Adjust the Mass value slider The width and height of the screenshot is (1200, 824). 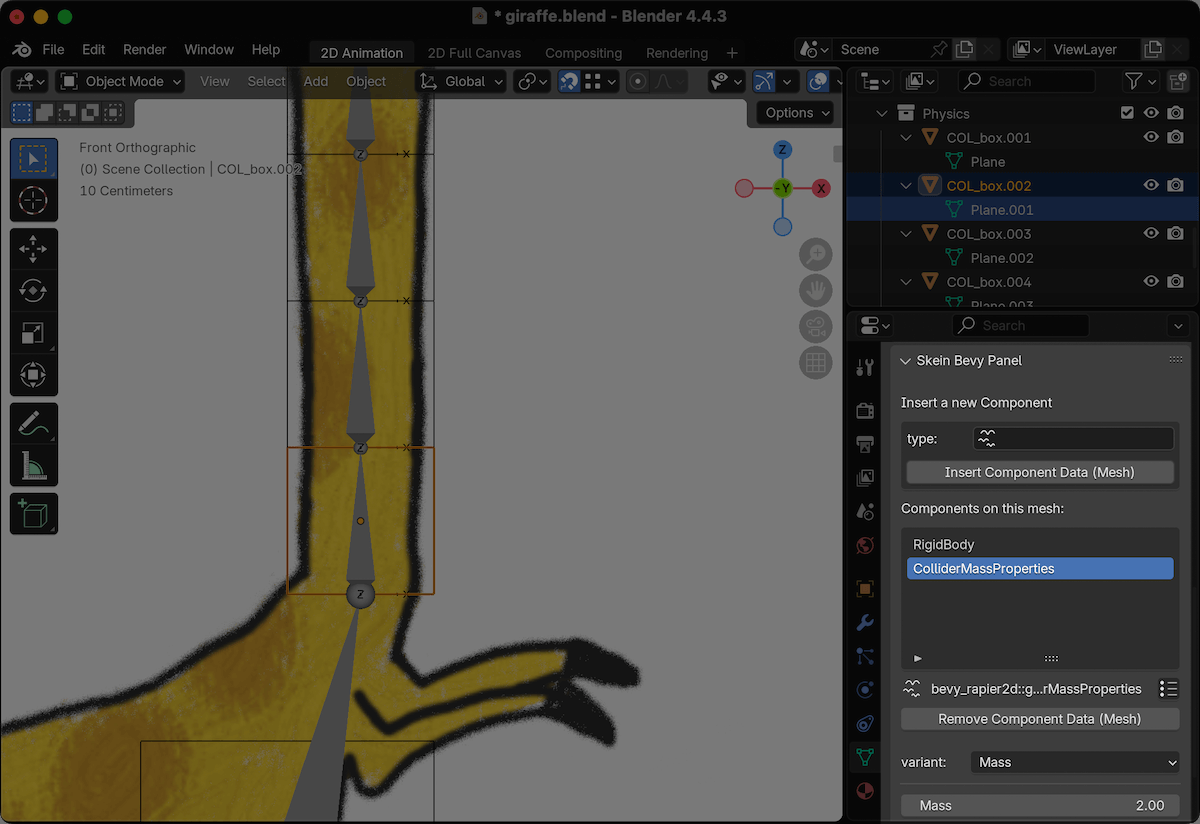click(1040, 805)
